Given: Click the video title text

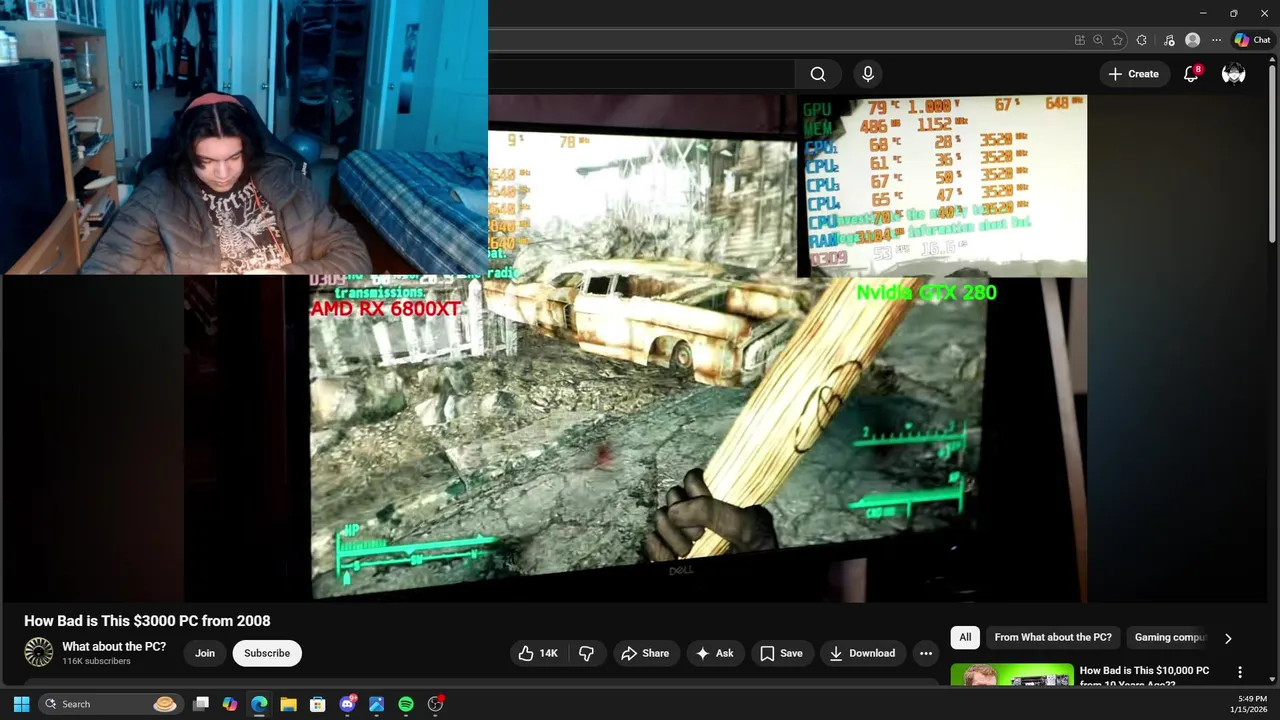Looking at the screenshot, I should pyautogui.click(x=147, y=621).
